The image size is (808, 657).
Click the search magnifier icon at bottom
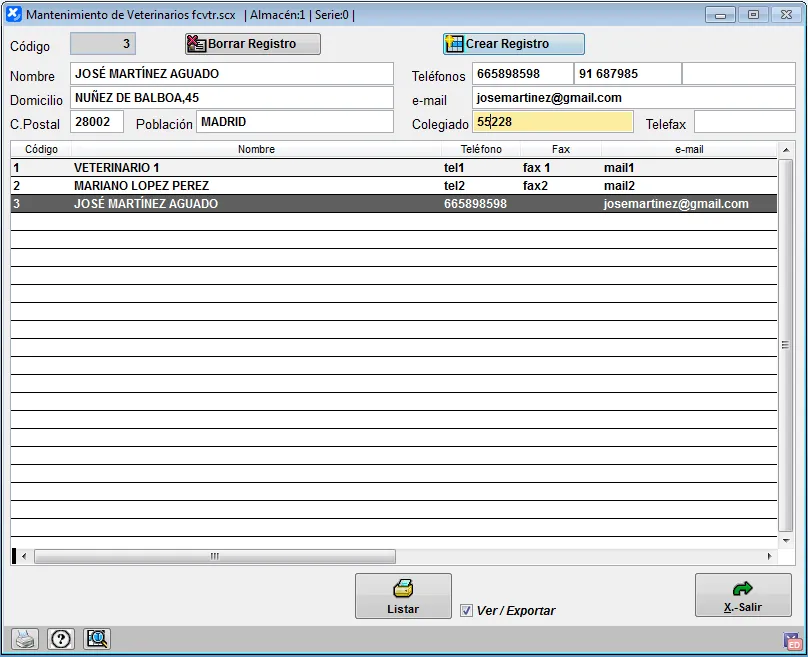point(97,639)
